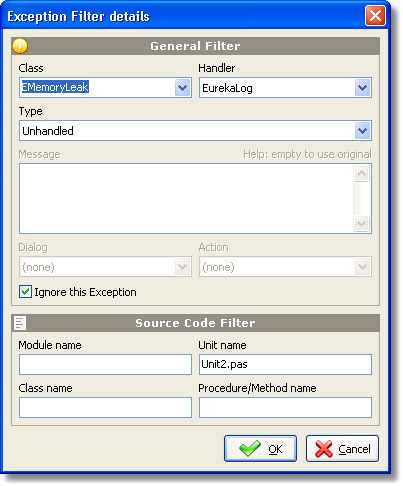The height and width of the screenshot is (486, 403).
Task: Click the lightning bolt General Filter icon
Action: [20, 46]
